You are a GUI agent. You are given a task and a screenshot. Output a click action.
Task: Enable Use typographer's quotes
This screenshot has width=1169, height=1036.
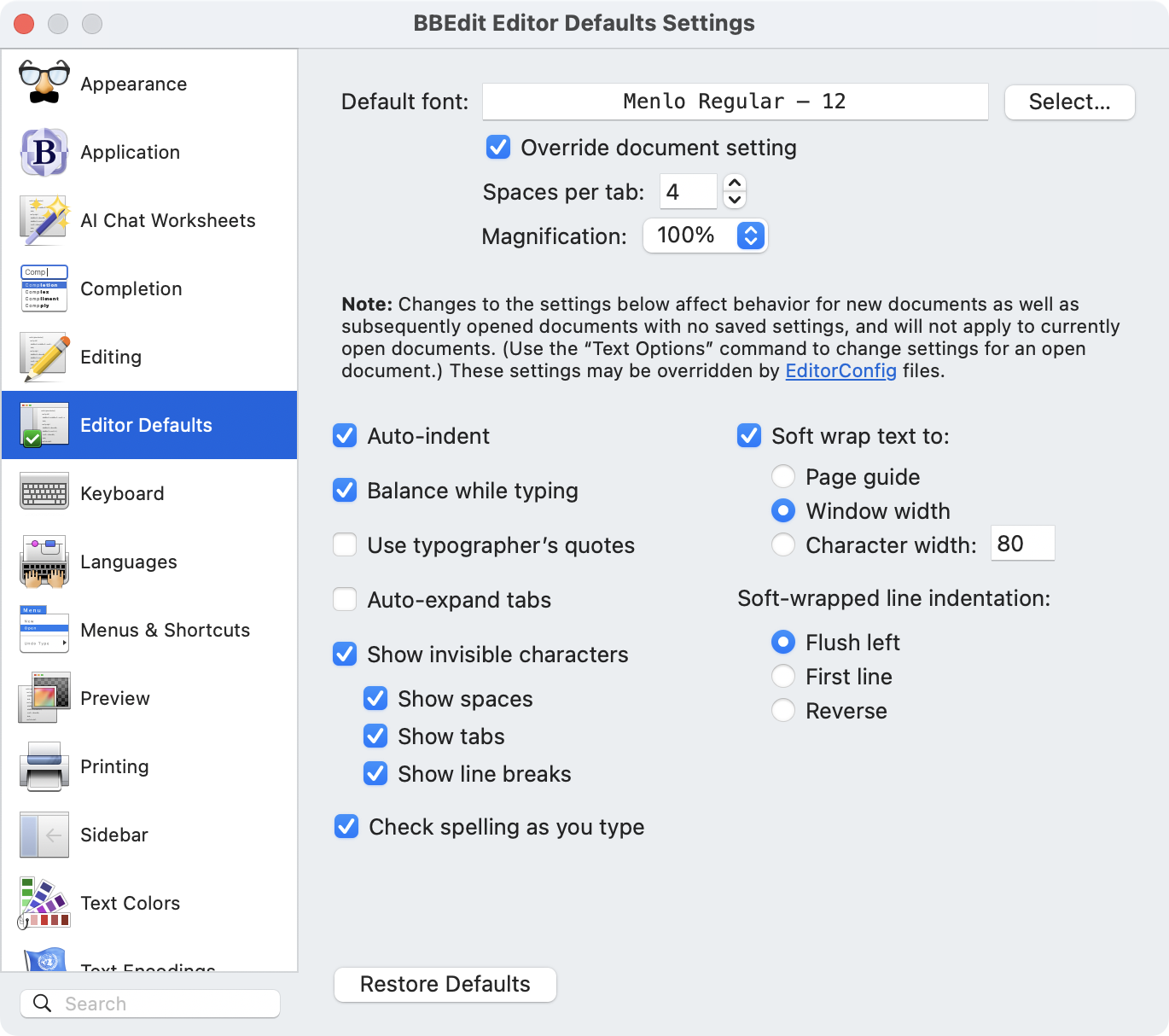coord(345,545)
